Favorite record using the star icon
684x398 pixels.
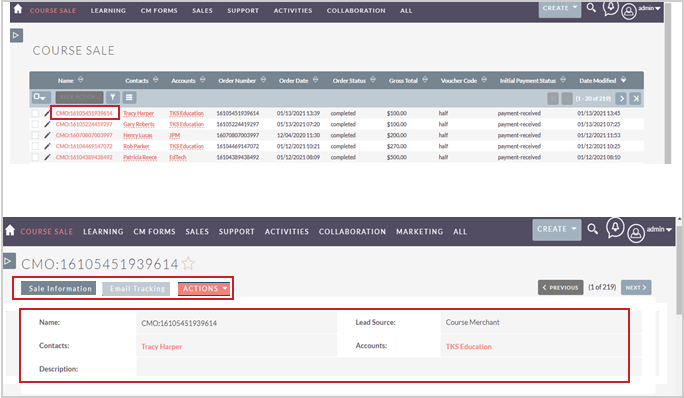[188, 264]
